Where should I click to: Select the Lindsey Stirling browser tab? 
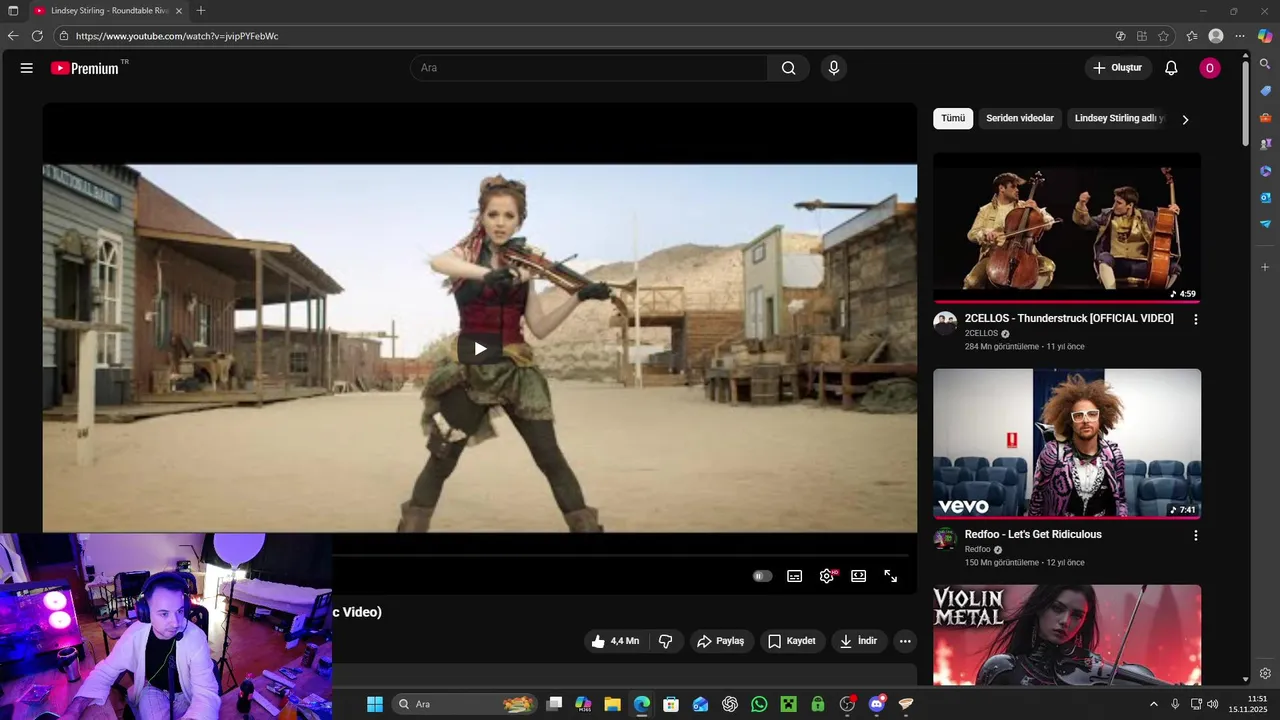pyautogui.click(x=108, y=10)
